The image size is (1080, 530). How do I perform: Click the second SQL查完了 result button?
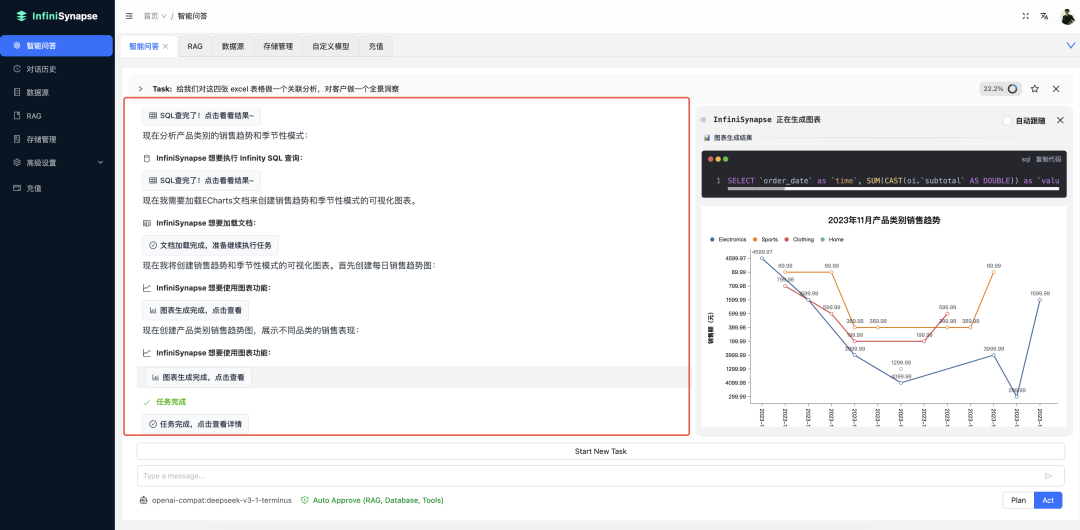coord(202,181)
